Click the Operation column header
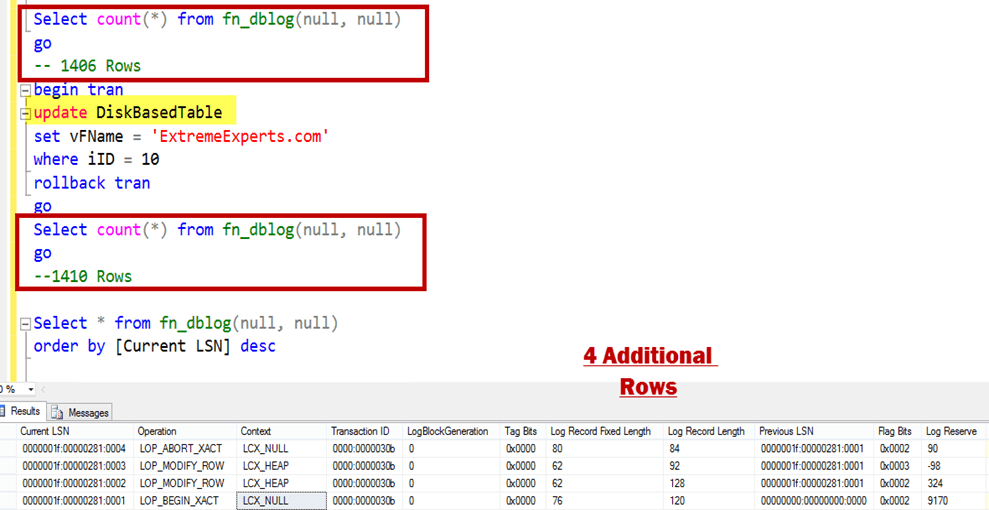The height and width of the screenshot is (510, 989). click(157, 431)
